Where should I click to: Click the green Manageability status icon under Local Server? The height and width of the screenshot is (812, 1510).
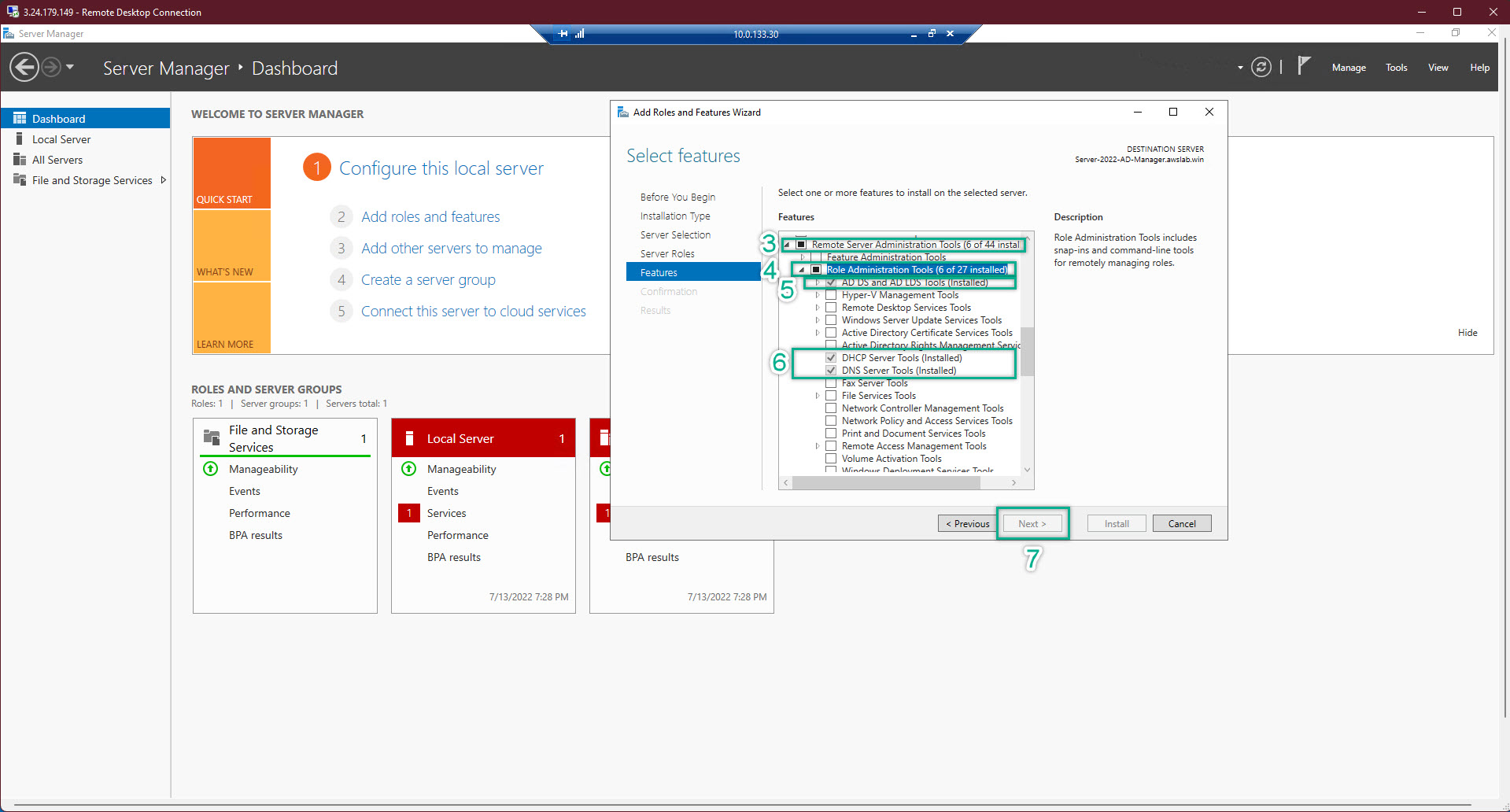click(409, 469)
